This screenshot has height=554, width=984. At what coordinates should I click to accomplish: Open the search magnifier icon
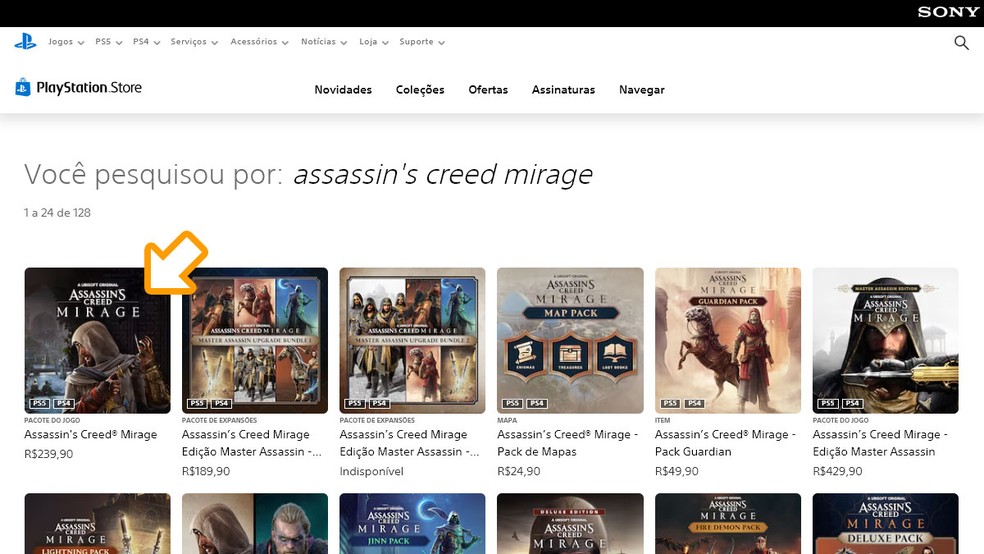point(961,42)
